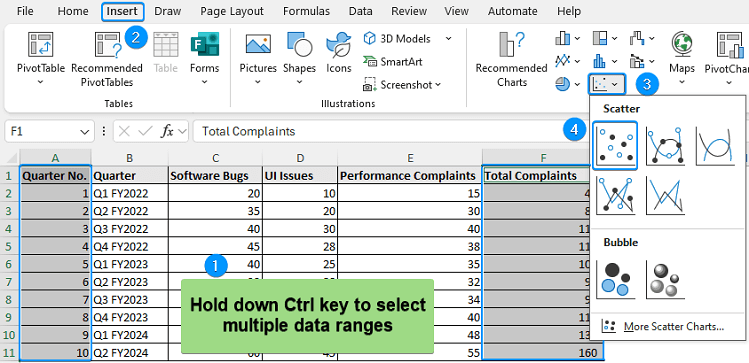Image resolution: width=749 pixels, height=363 pixels.
Task: Select the 2-D Bubble chart
Action: (616, 279)
